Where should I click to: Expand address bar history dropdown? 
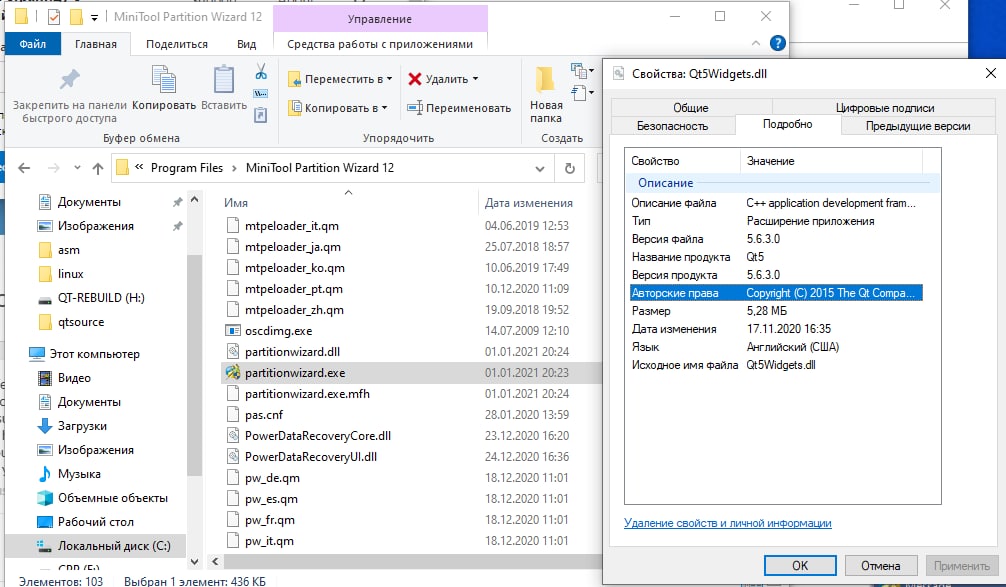tap(540, 169)
